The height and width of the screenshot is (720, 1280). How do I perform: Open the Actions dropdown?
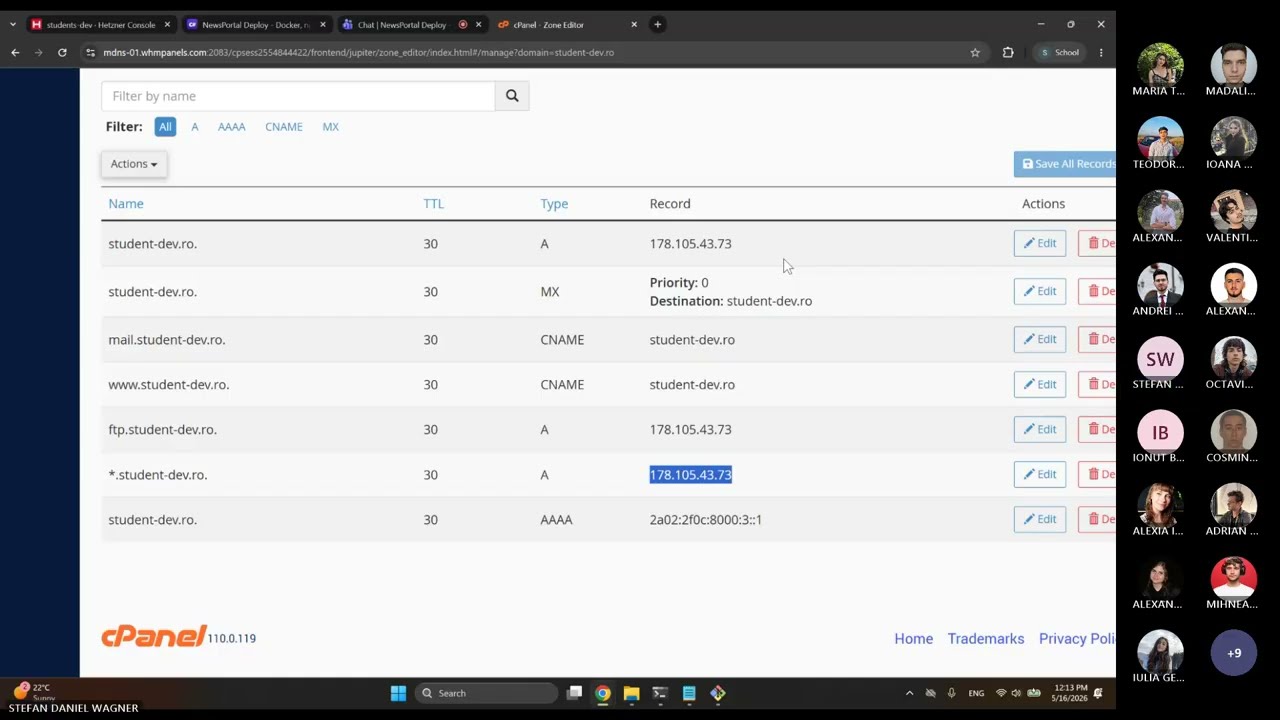point(134,164)
